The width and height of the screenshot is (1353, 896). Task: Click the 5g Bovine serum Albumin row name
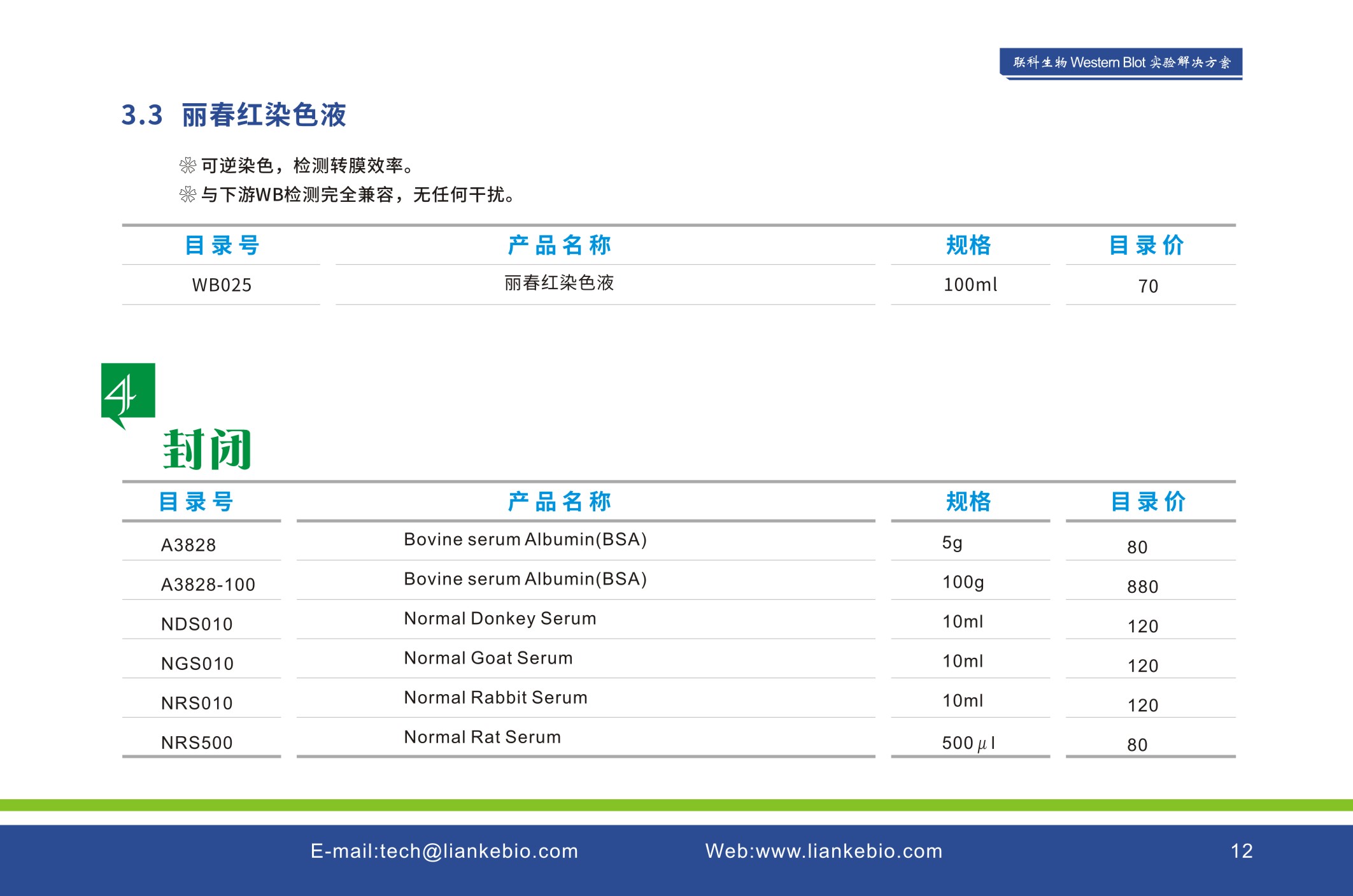525,539
